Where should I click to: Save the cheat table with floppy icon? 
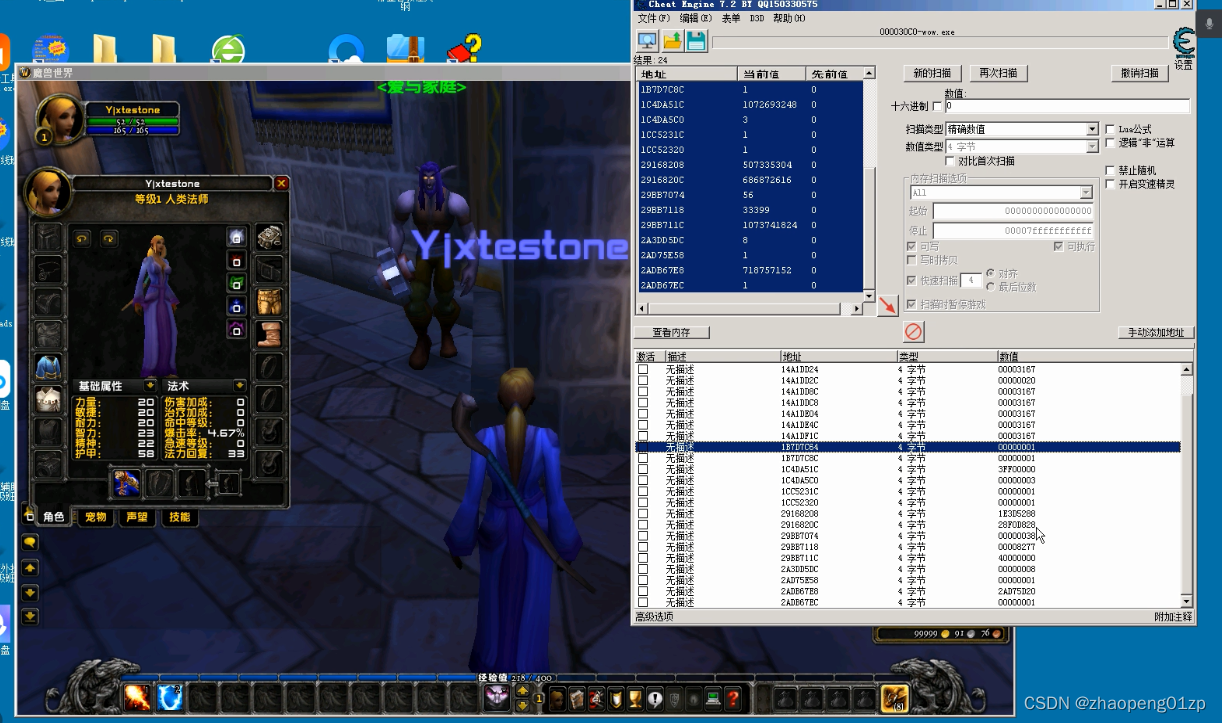point(695,41)
